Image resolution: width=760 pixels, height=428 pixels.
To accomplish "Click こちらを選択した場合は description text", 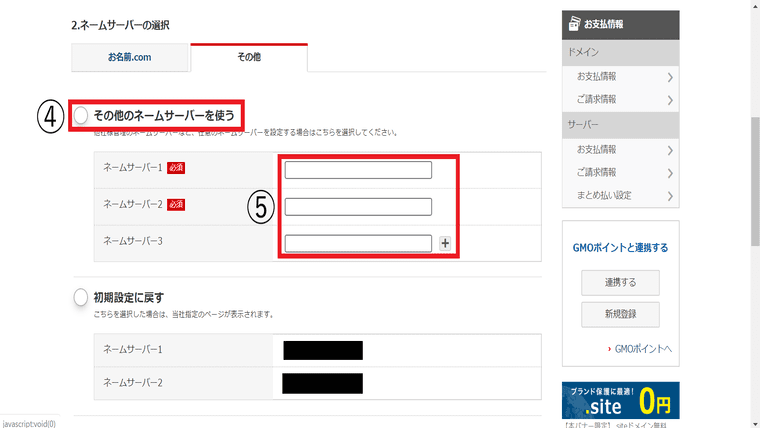I will [x=184, y=315].
